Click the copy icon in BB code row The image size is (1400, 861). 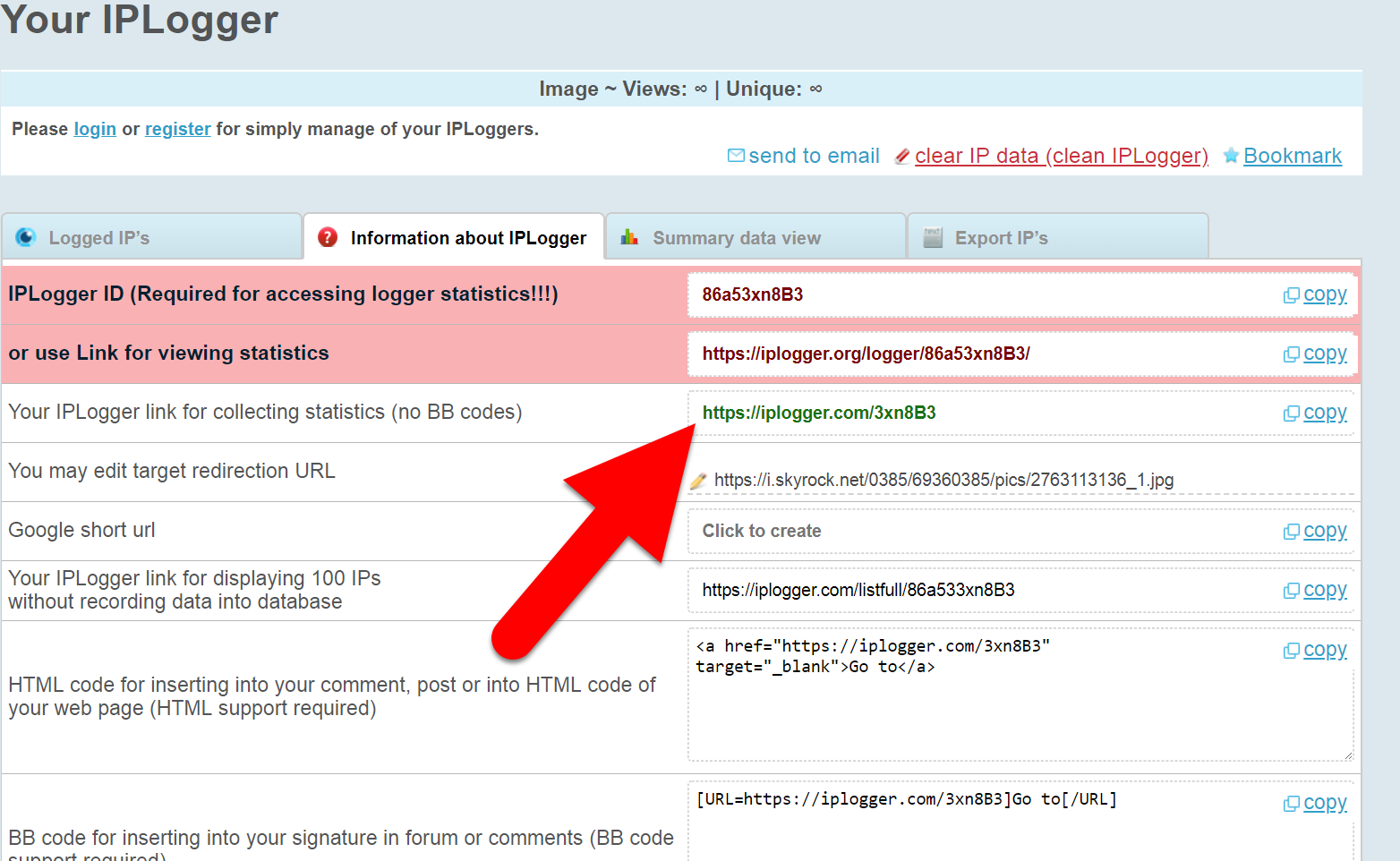pos(1291,804)
